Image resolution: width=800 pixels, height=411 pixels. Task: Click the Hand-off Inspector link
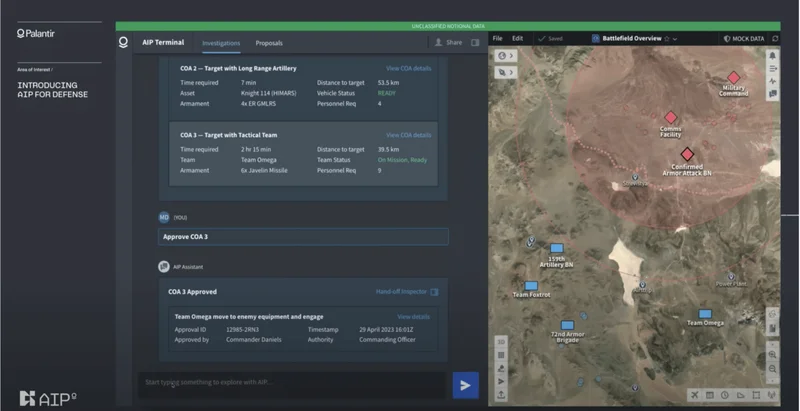[400, 292]
